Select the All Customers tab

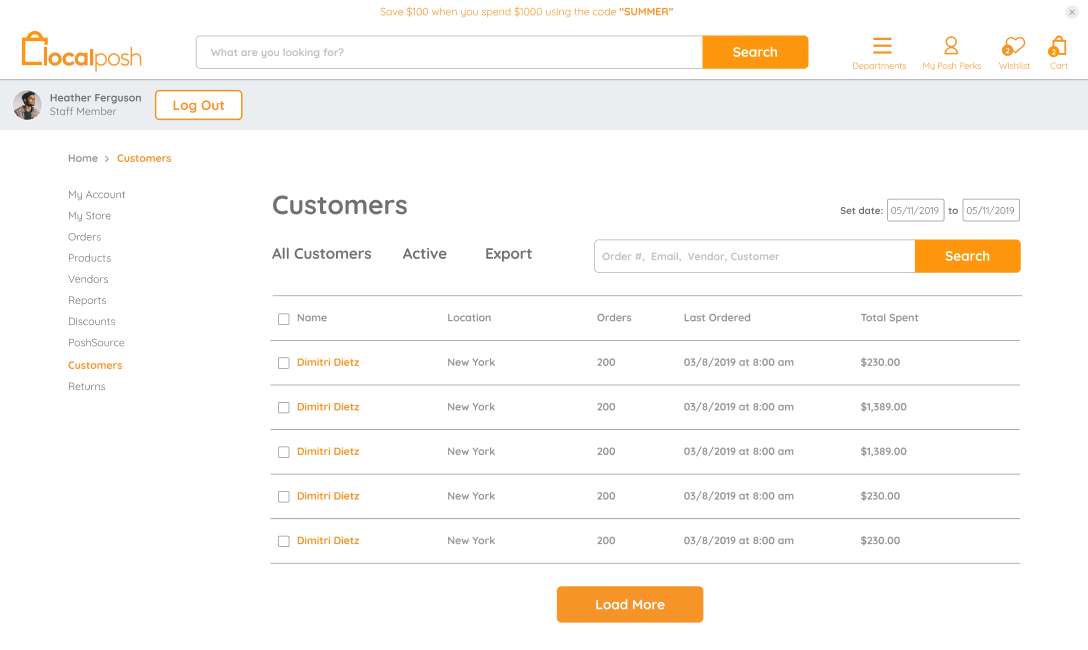[x=321, y=254]
